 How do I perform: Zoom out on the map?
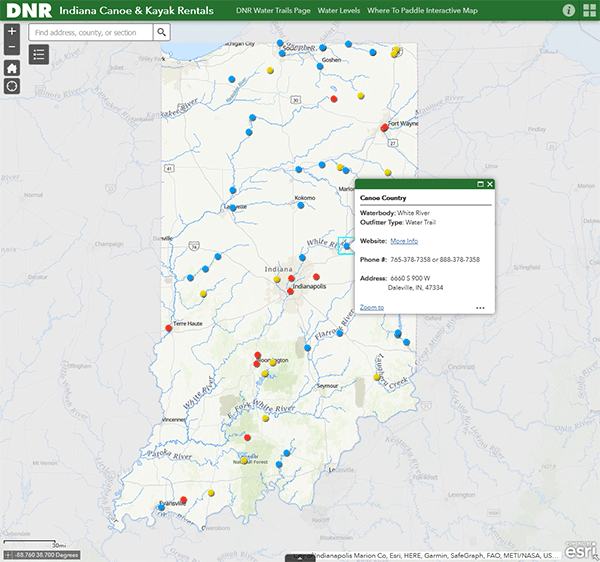point(11,48)
